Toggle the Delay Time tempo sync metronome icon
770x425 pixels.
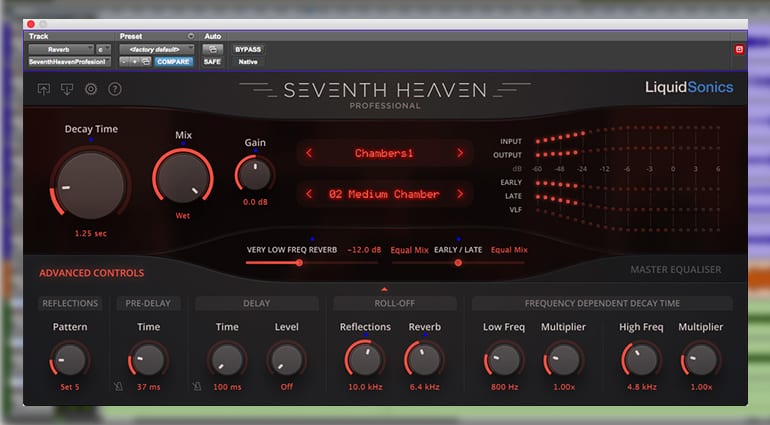coord(197,387)
